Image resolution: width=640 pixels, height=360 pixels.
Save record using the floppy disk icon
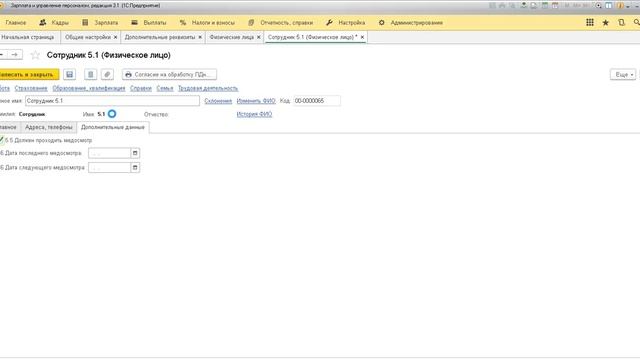(69, 74)
